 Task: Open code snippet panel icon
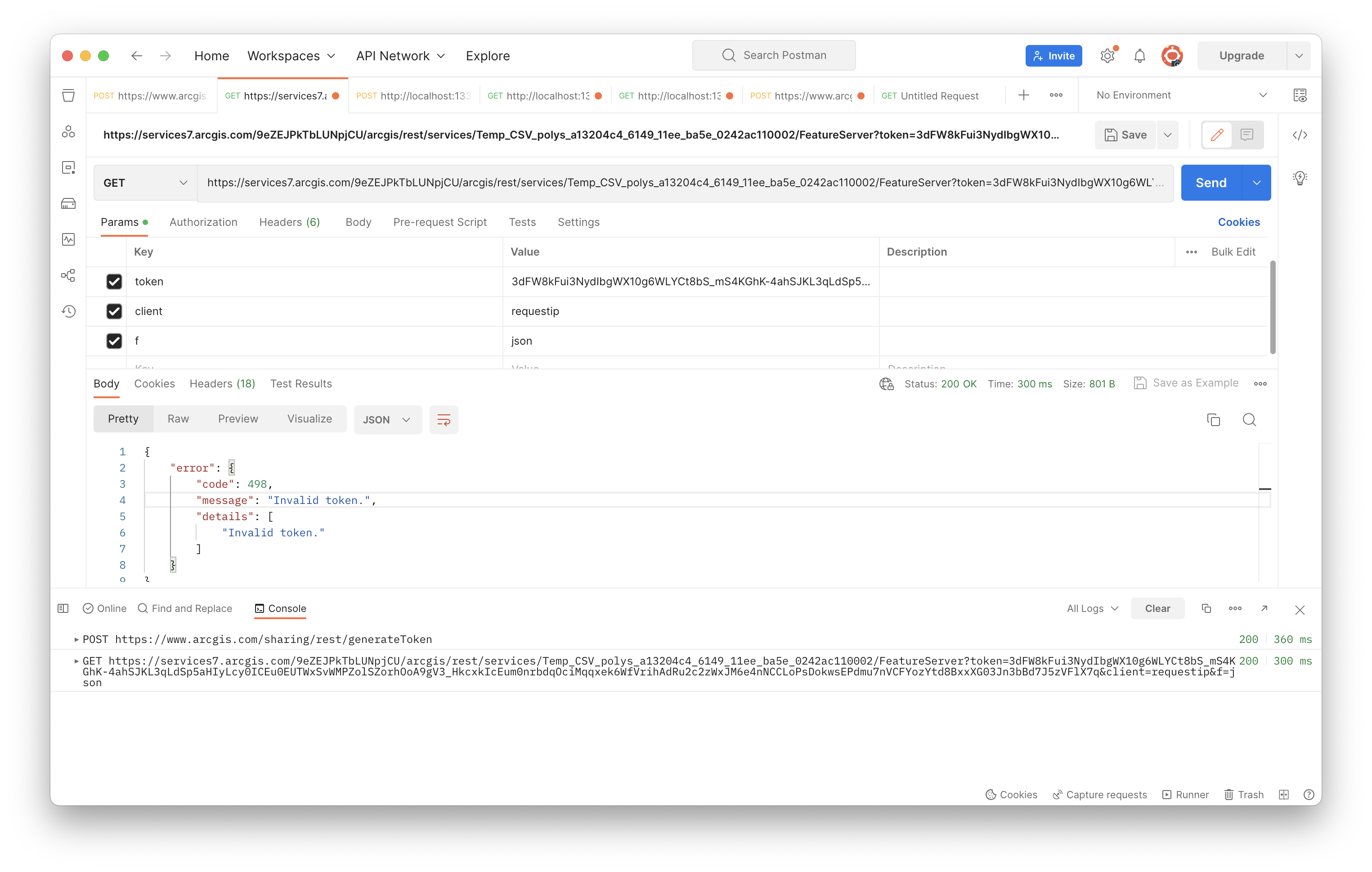tap(1300, 135)
